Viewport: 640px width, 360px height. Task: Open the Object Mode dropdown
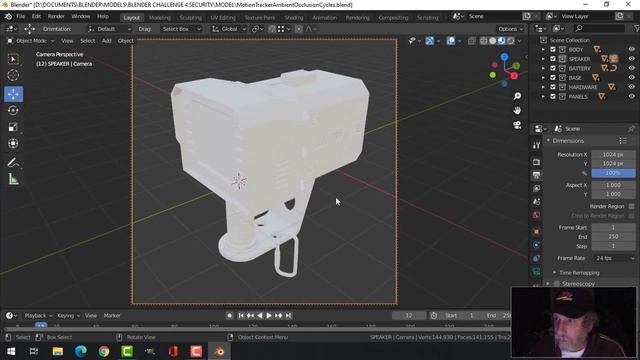click(x=31, y=41)
